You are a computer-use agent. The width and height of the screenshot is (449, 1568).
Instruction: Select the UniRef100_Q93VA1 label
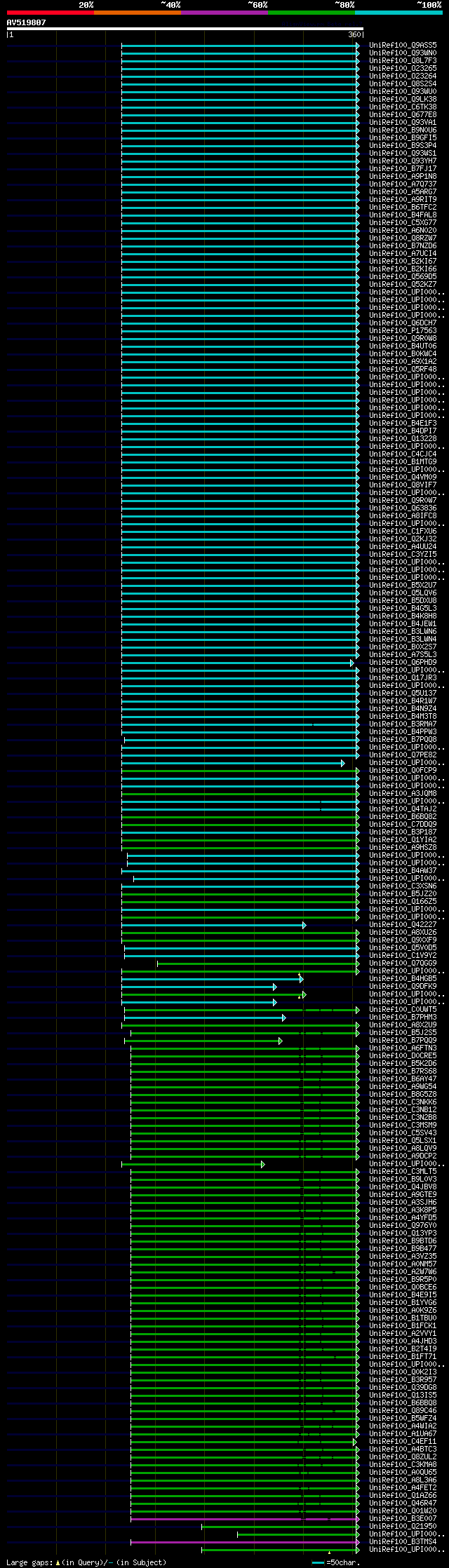403,122
